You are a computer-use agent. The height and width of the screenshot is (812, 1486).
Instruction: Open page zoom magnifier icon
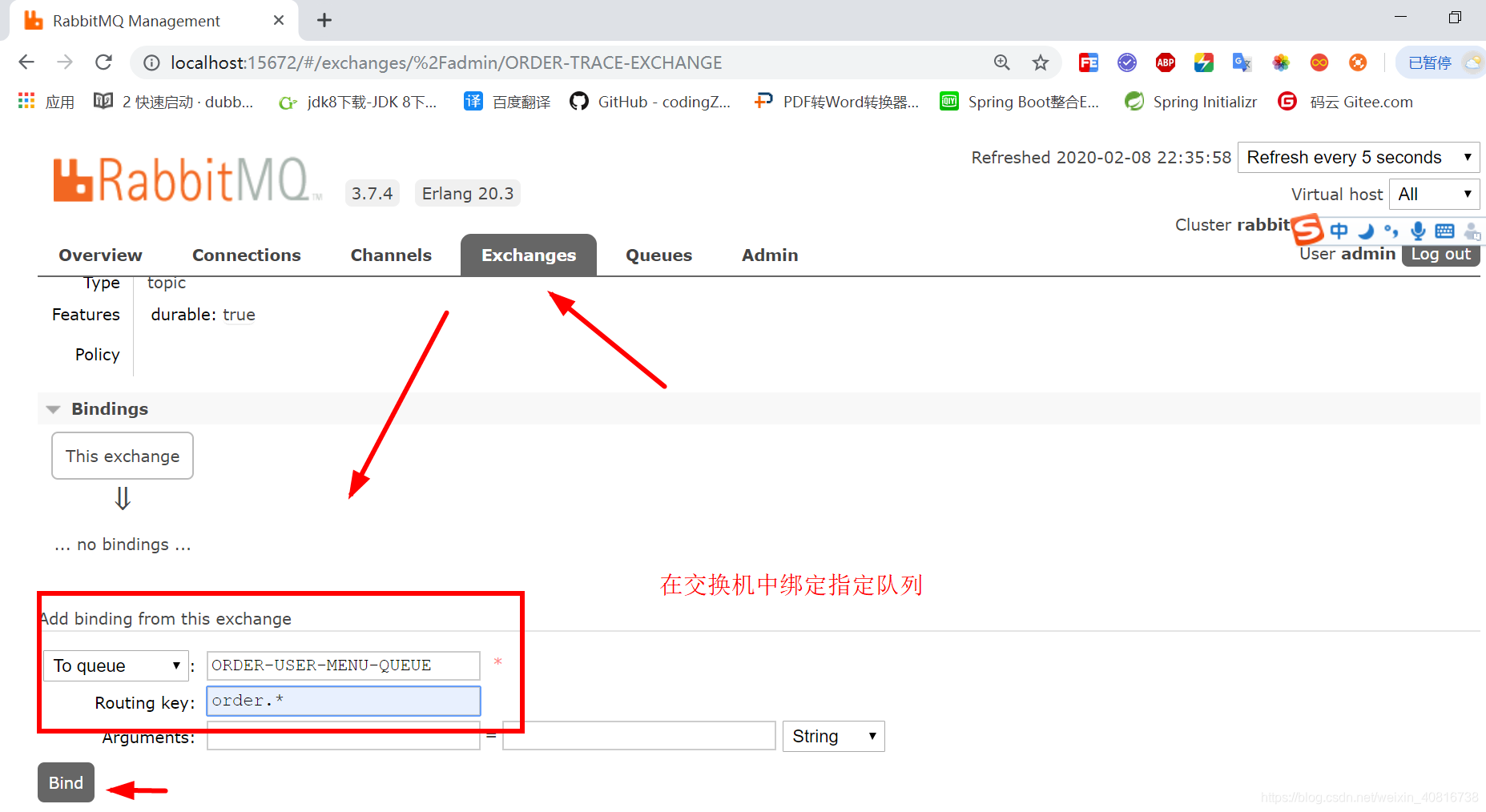[x=1001, y=62]
